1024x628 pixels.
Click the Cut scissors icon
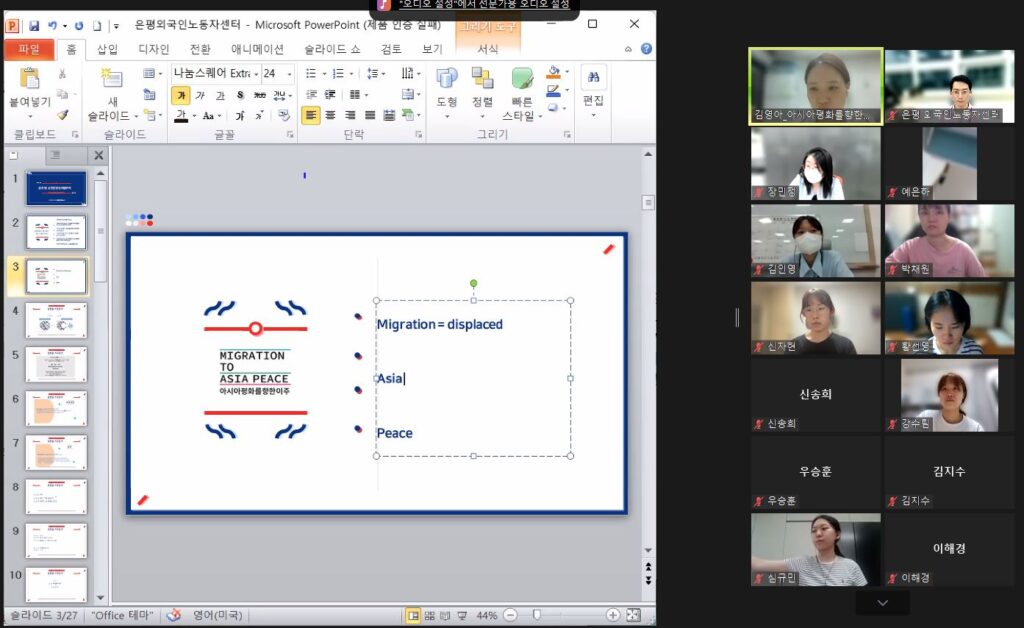[62, 74]
